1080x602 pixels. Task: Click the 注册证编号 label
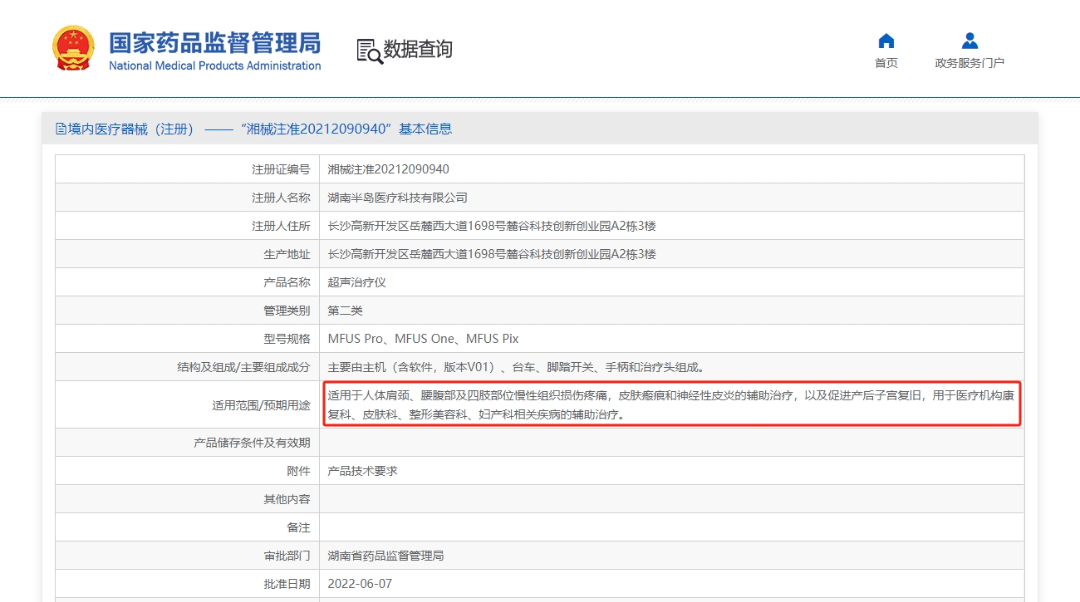click(x=281, y=169)
